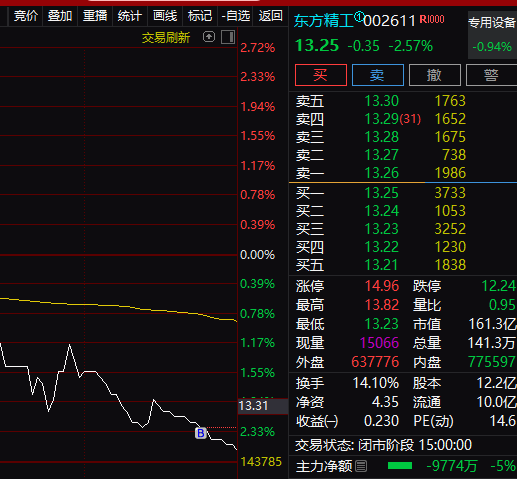The width and height of the screenshot is (517, 479).
Task: Click the red 买 buy button
Action: click(x=321, y=75)
